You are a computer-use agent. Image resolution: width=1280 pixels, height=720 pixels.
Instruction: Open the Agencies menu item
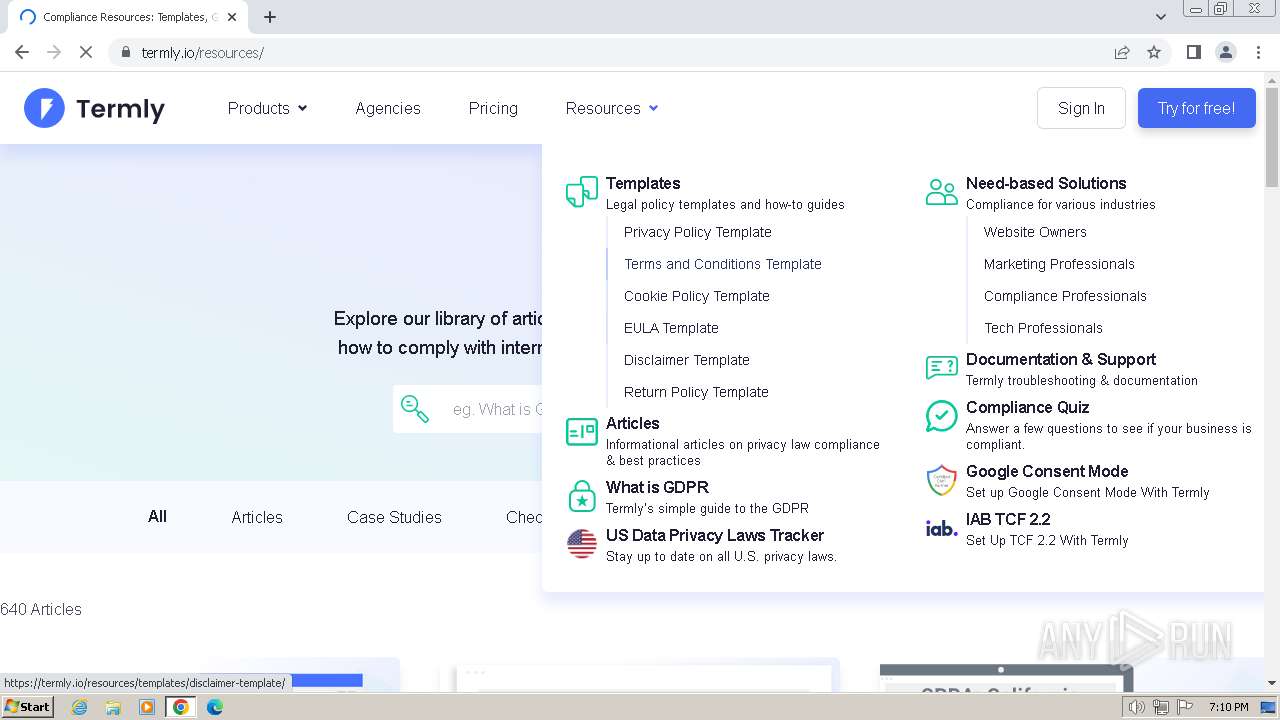[x=388, y=108]
